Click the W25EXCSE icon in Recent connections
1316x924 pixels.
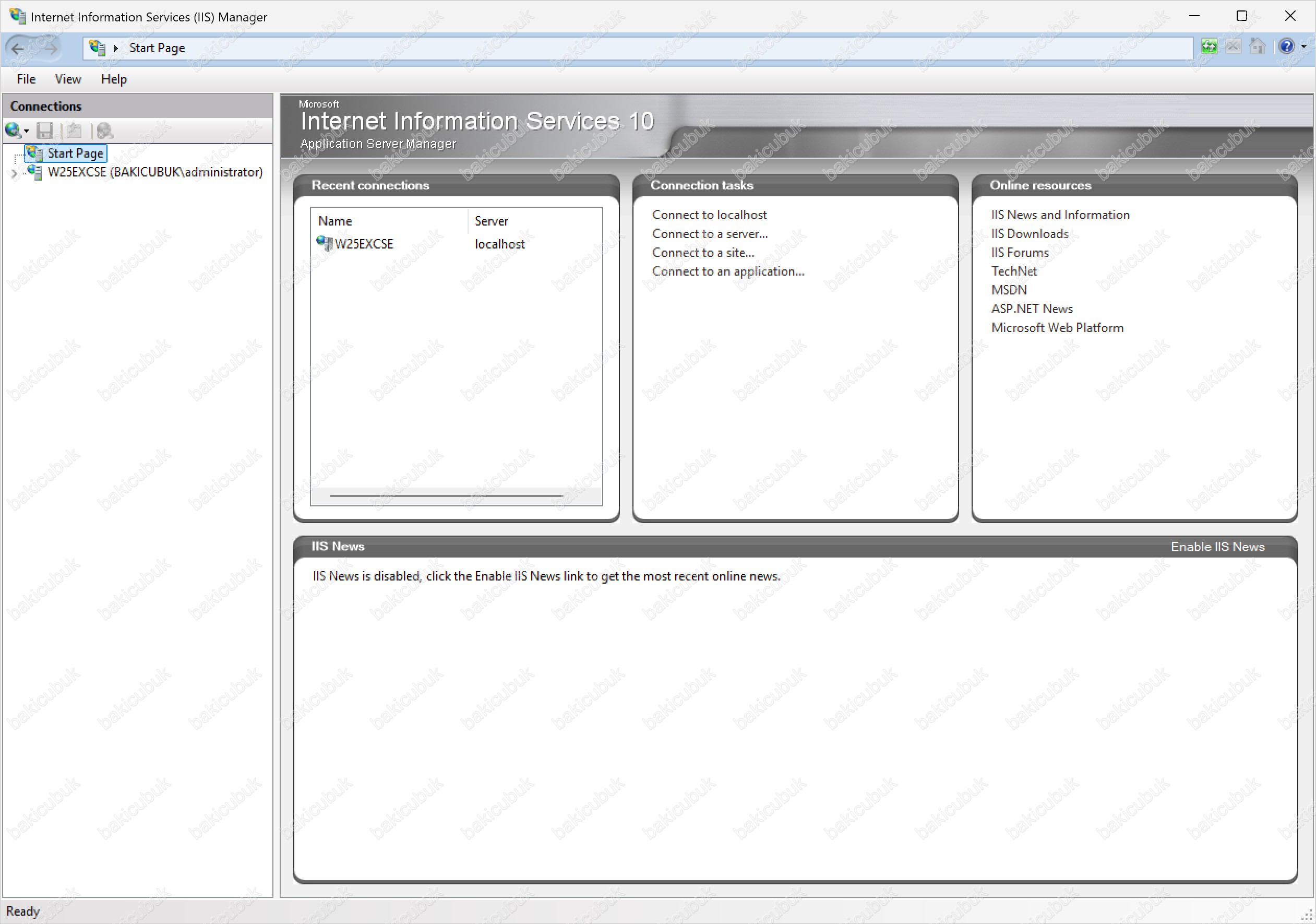[x=325, y=243]
